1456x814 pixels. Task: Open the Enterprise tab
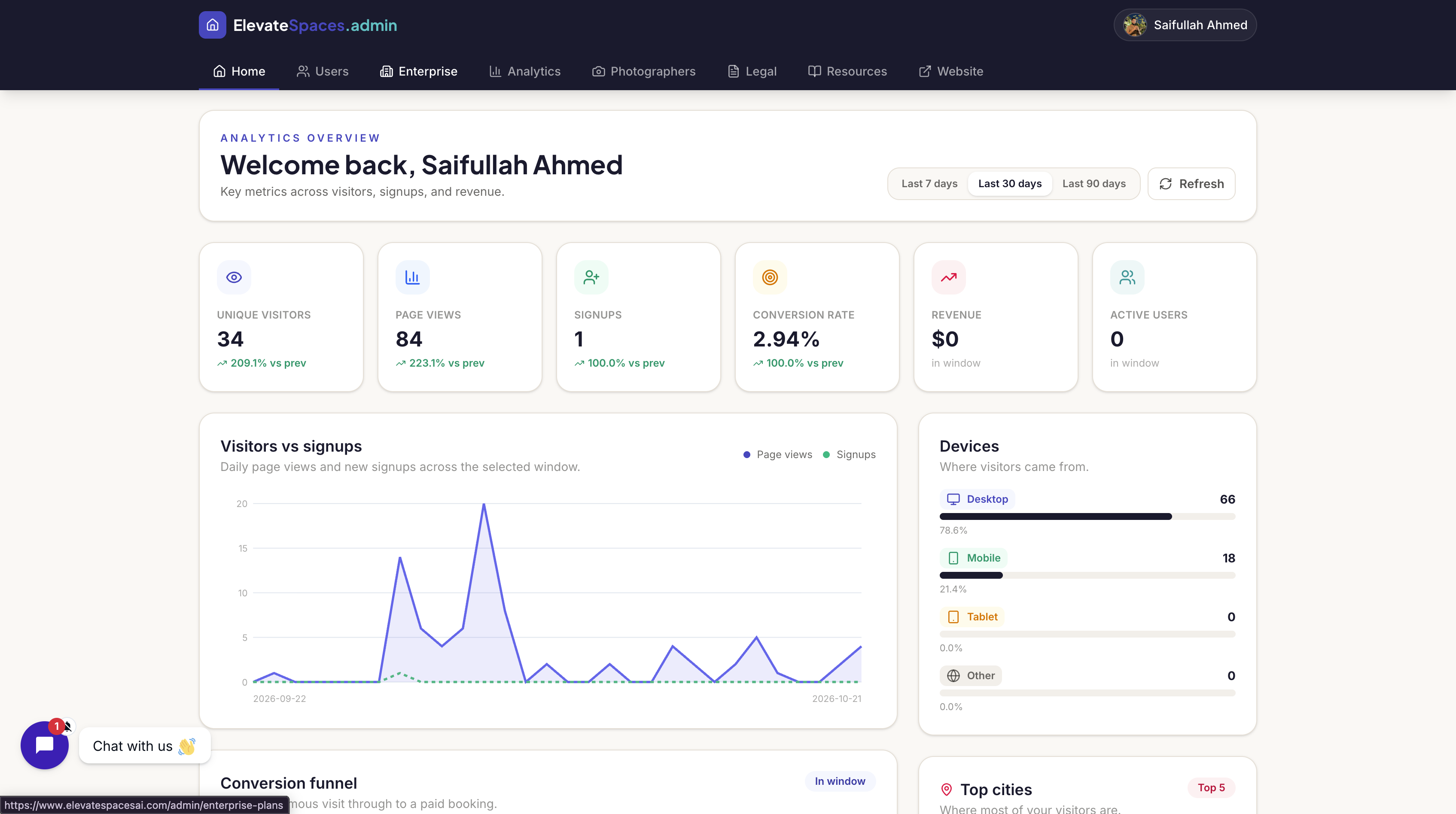click(419, 71)
